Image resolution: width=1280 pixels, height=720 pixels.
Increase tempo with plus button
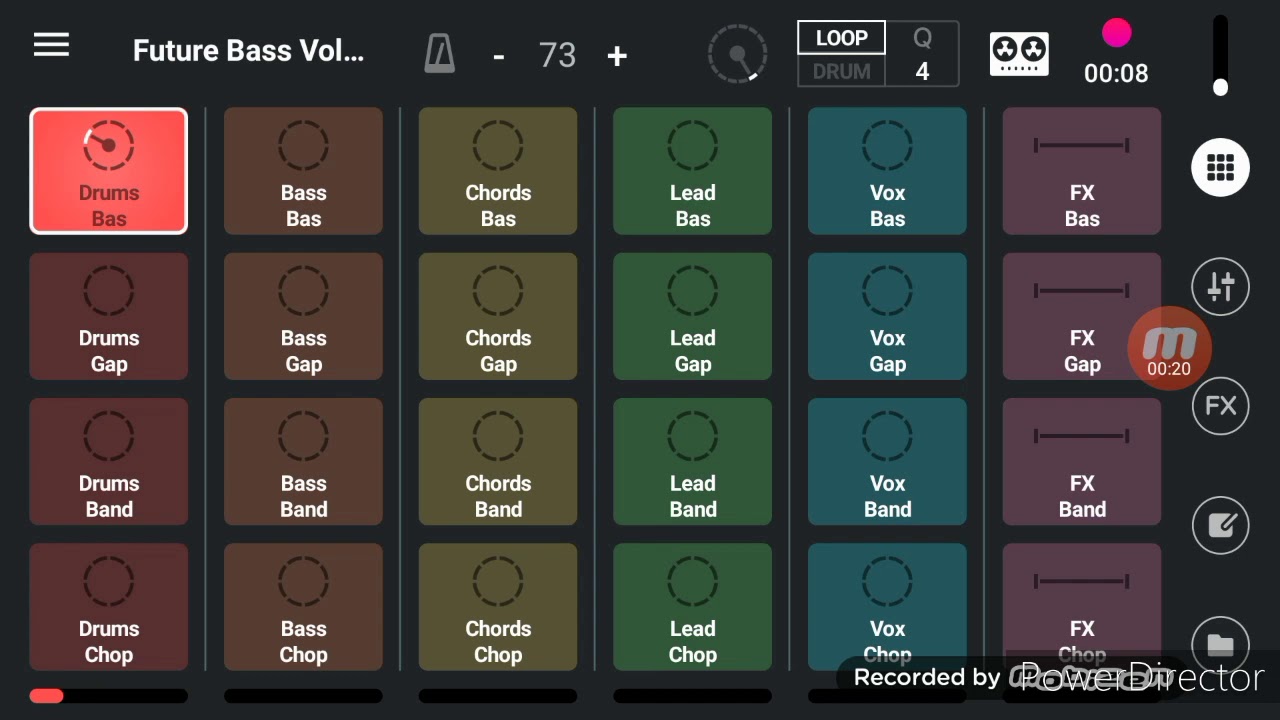click(617, 56)
